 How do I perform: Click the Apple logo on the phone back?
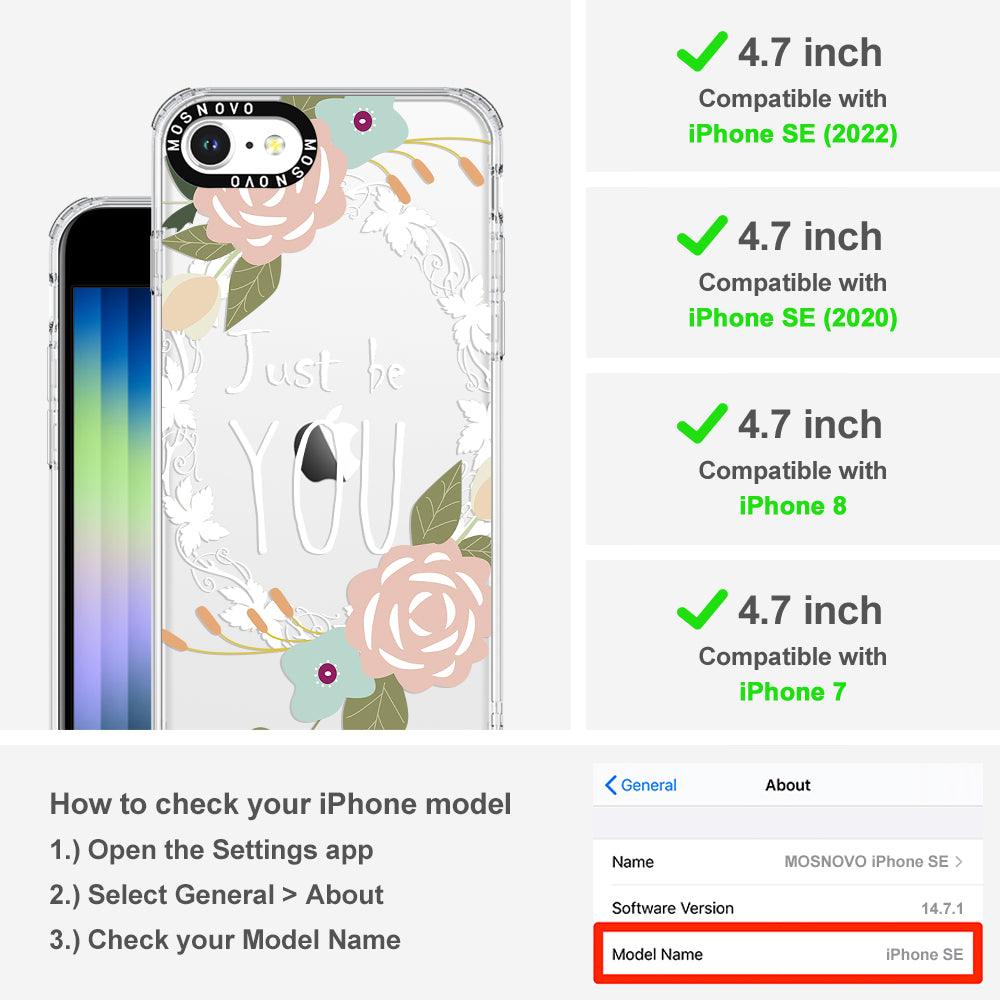pyautogui.click(x=322, y=446)
